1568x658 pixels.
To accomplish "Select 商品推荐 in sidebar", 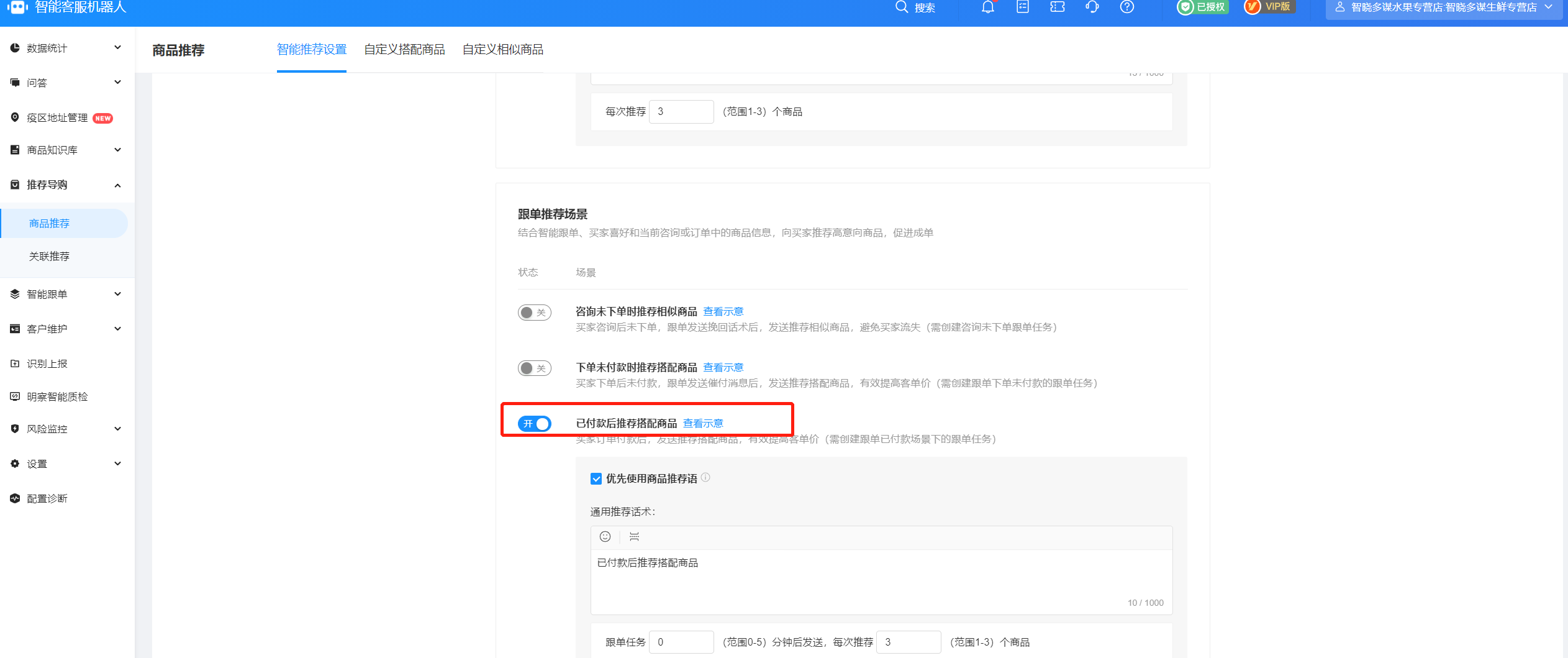I will tap(65, 223).
